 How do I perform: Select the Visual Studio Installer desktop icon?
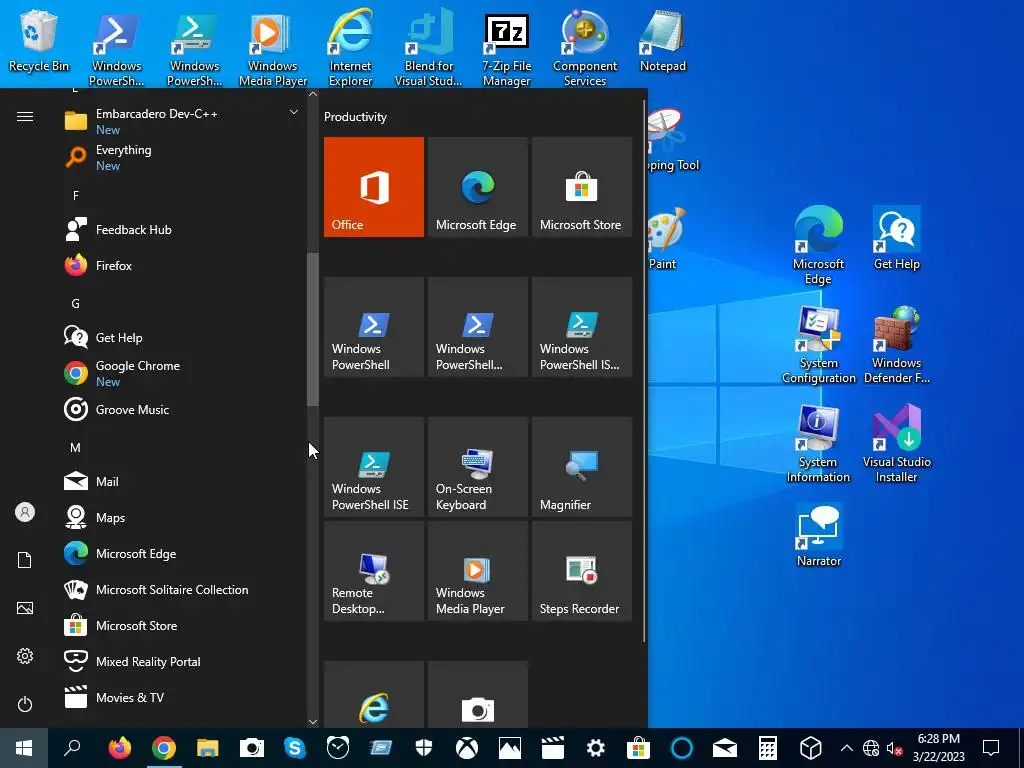897,444
